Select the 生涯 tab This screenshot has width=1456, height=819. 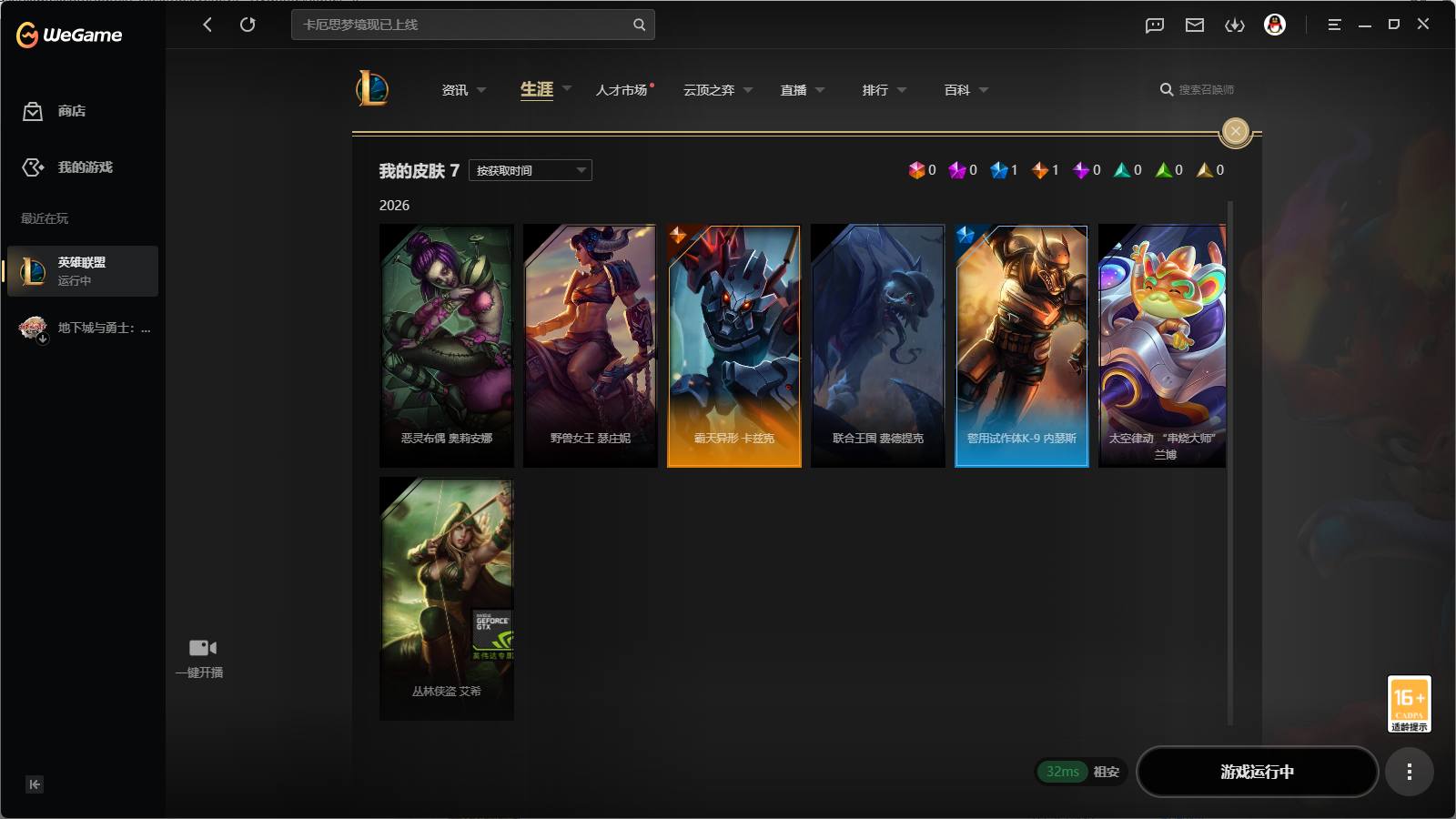click(x=537, y=89)
